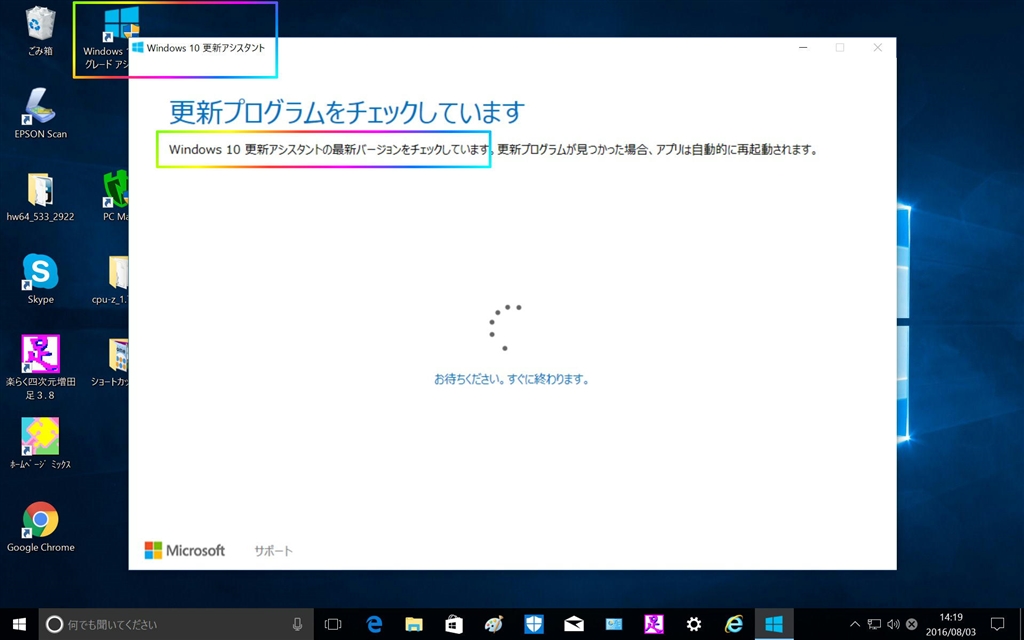
Task: Click the 更新プログラムをチェックしています heading
Action: (347, 112)
